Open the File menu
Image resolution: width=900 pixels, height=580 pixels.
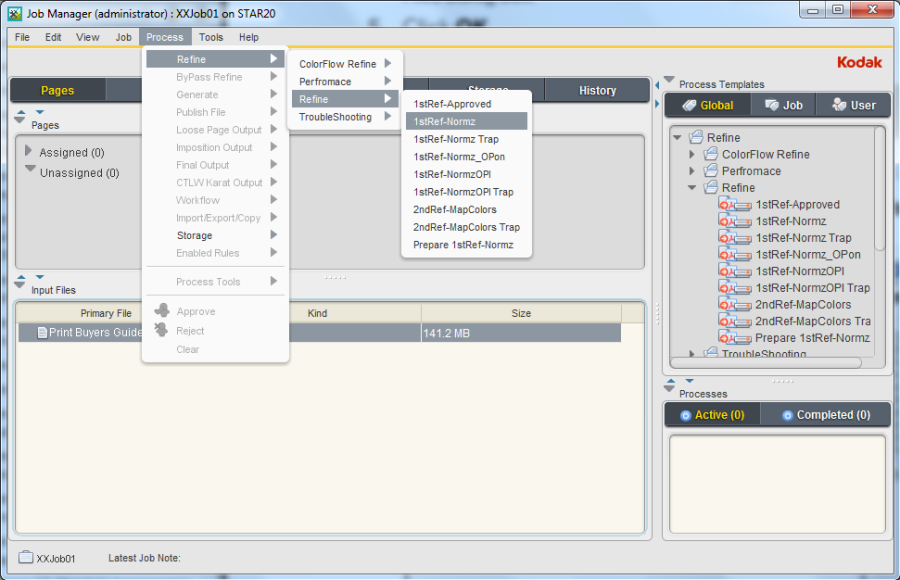coord(22,37)
